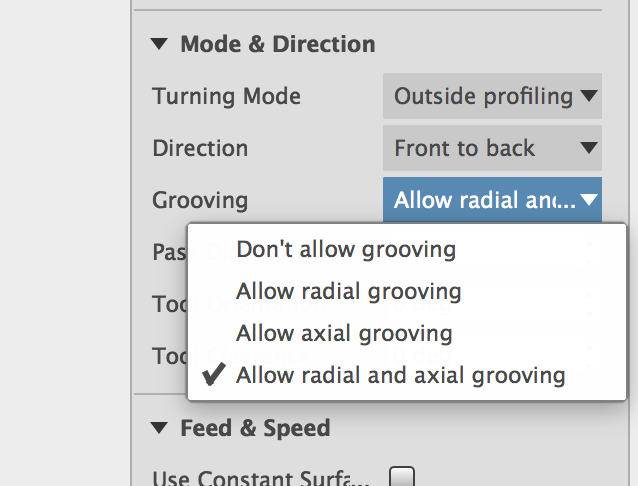Click the Turning Mode dropdown arrow

click(588, 96)
